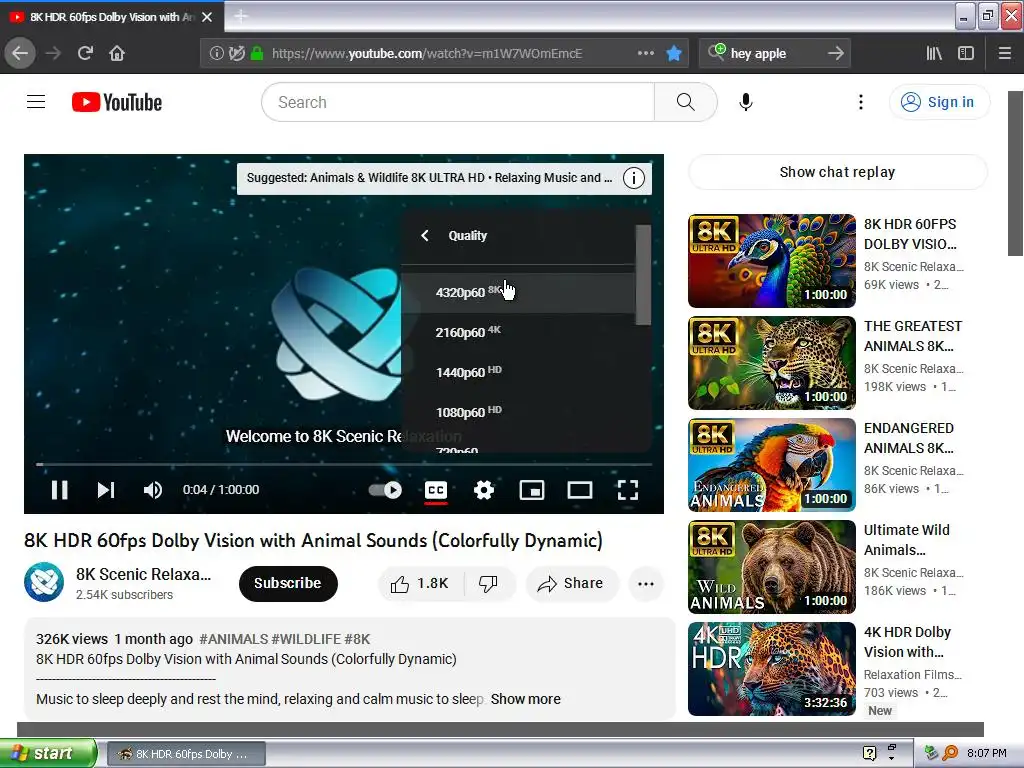
Task: Submit the 'hey apple' search arrow
Action: (835, 54)
